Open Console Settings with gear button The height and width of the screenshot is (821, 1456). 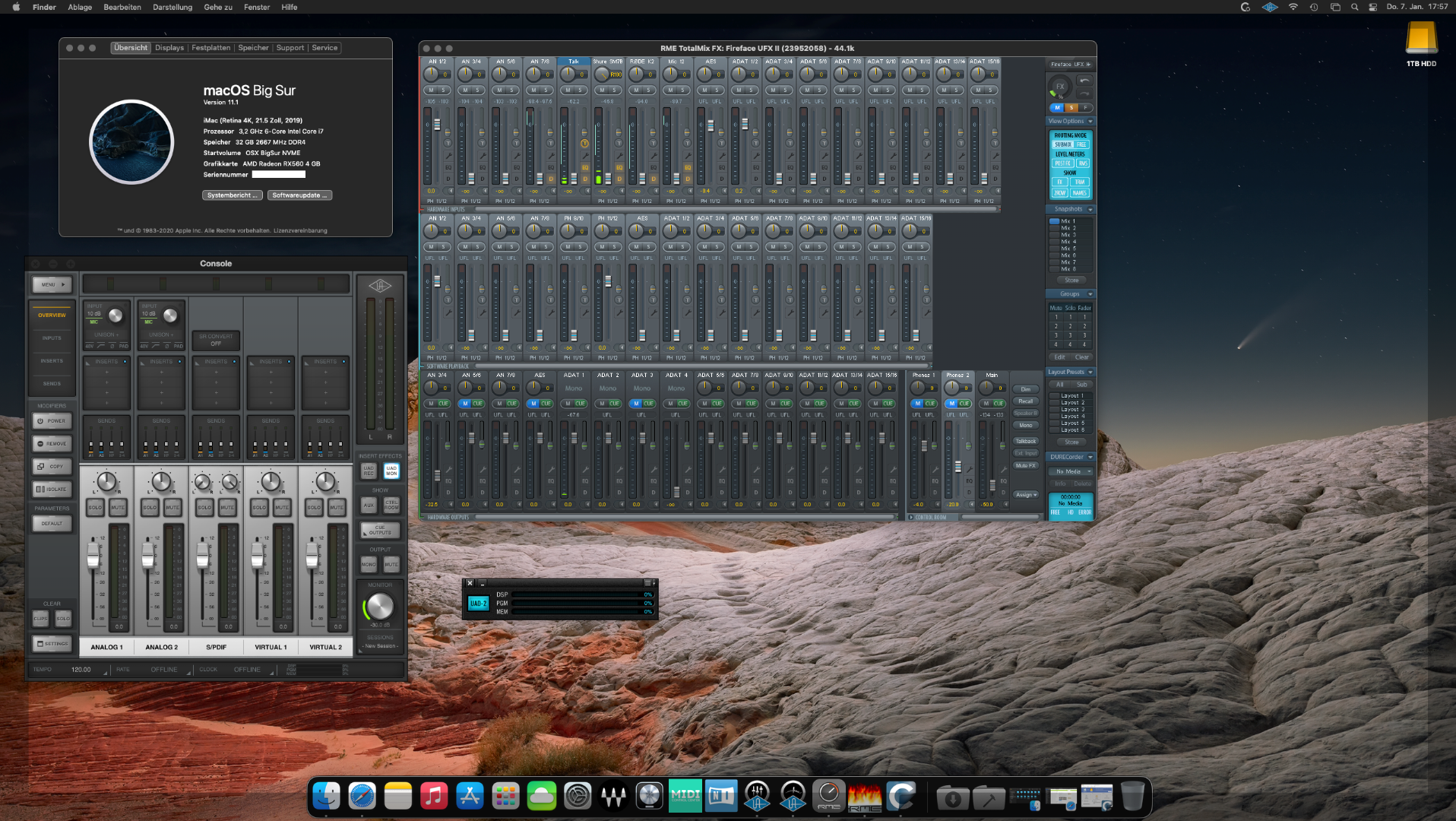click(x=52, y=644)
